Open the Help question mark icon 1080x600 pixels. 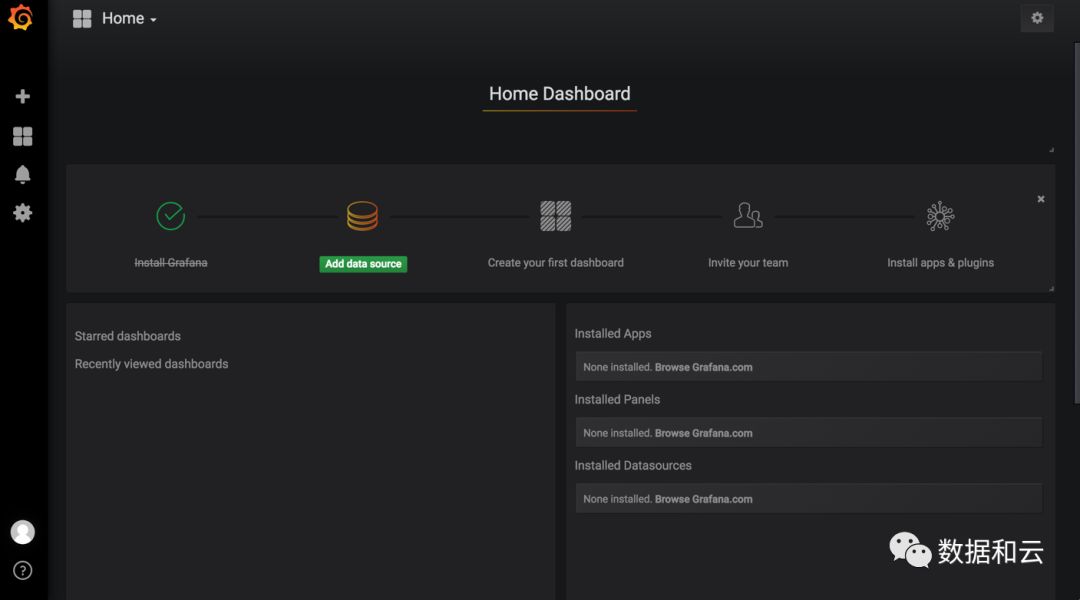point(23,570)
